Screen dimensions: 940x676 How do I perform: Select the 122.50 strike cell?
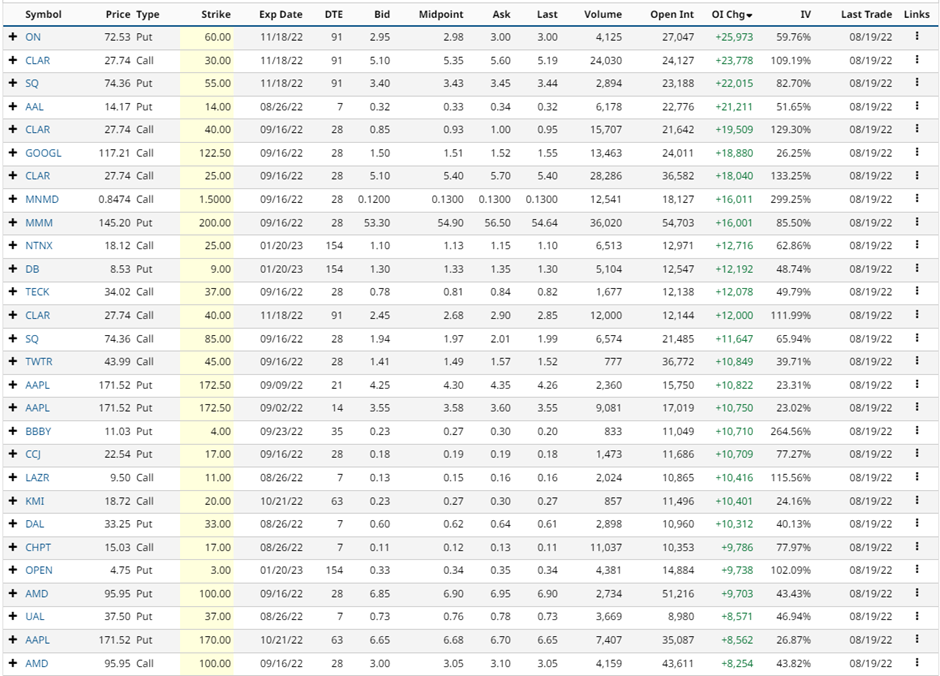click(x=215, y=153)
